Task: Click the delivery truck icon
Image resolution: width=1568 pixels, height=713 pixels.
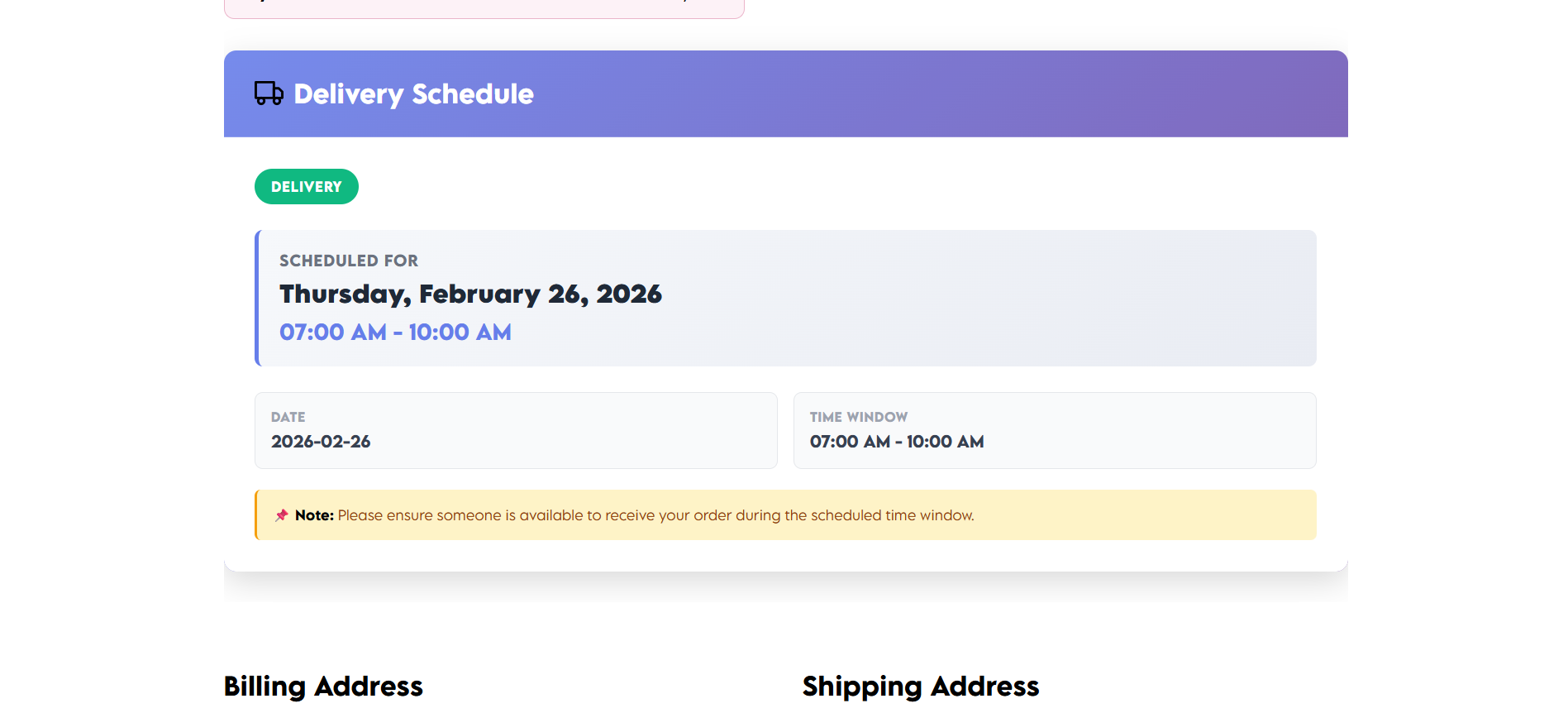Action: click(268, 93)
